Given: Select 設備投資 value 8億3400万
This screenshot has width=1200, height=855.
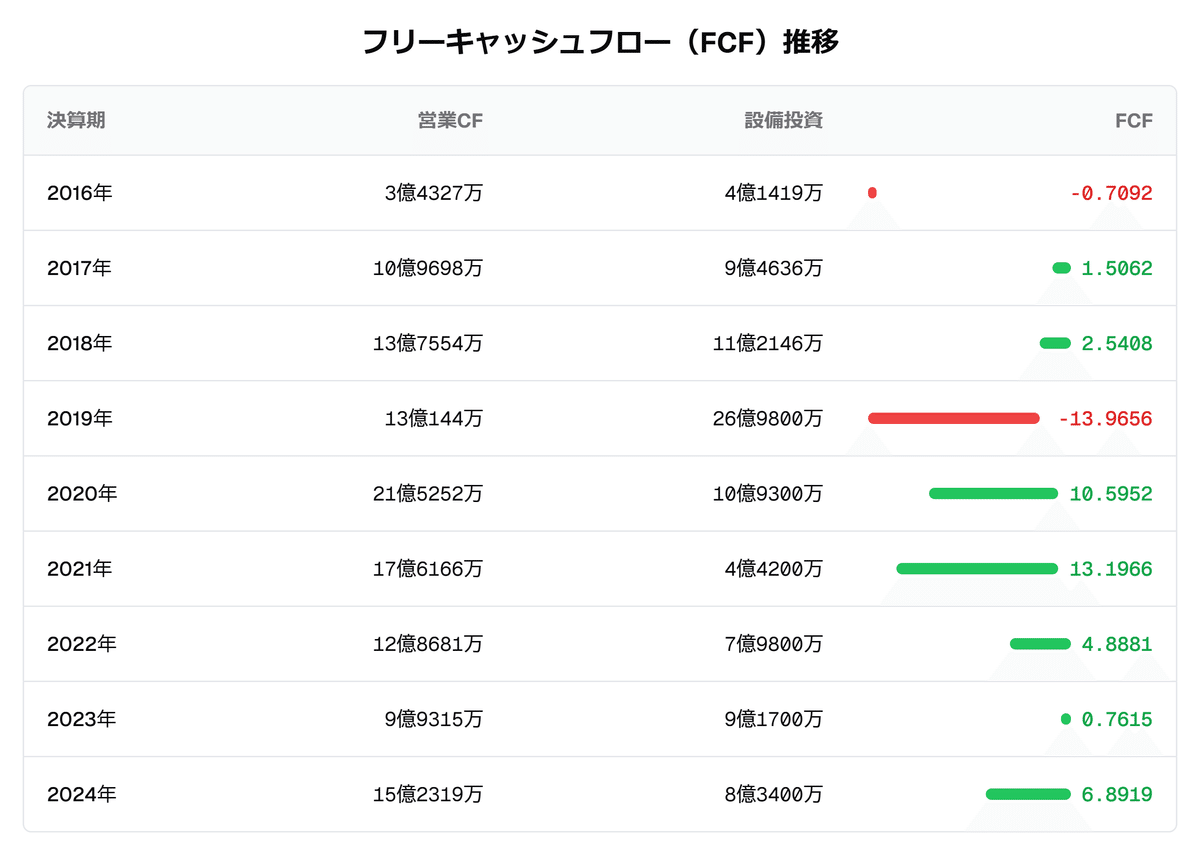Looking at the screenshot, I should click(x=773, y=795).
